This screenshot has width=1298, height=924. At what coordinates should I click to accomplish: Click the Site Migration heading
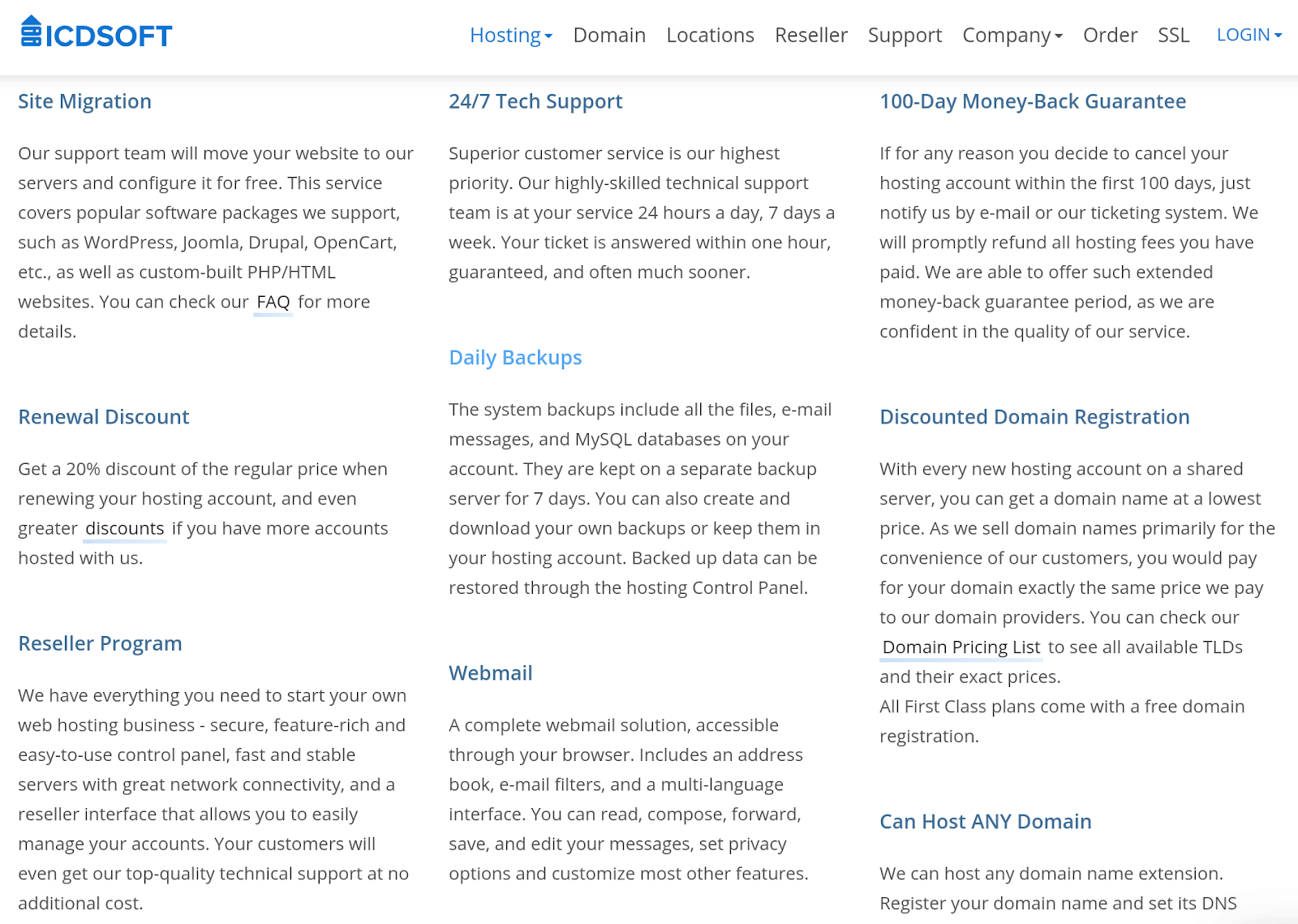pos(84,101)
